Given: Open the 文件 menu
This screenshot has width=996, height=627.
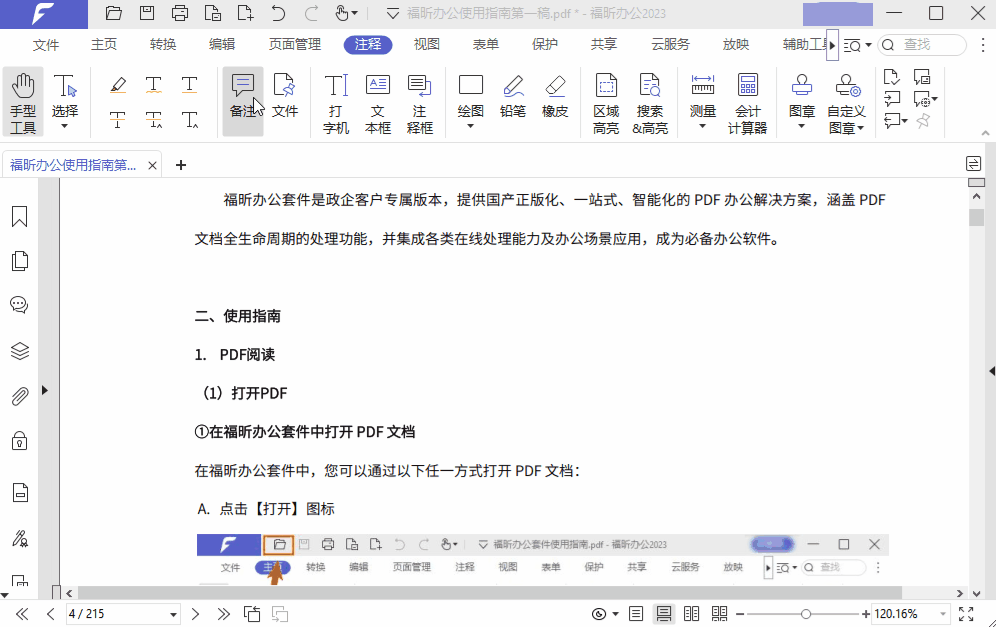Looking at the screenshot, I should [46, 44].
